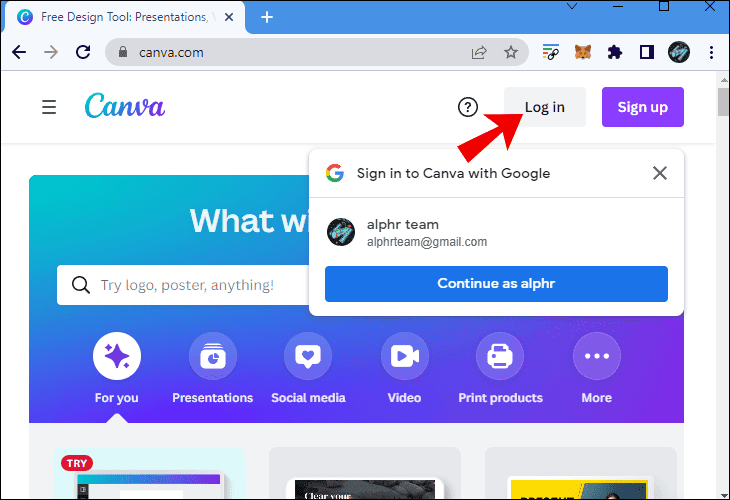Click the More label
The height and width of the screenshot is (500, 730).
pyautogui.click(x=596, y=398)
